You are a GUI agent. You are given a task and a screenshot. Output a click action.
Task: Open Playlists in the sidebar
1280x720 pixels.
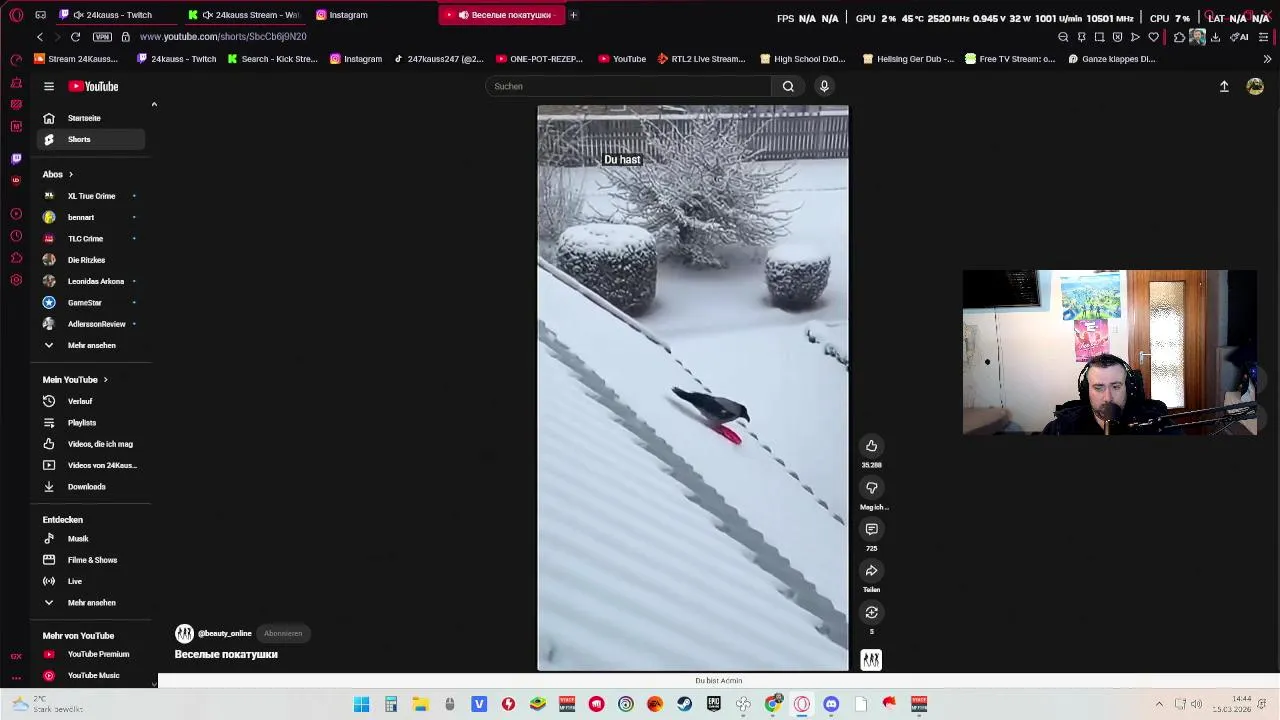coord(91,423)
